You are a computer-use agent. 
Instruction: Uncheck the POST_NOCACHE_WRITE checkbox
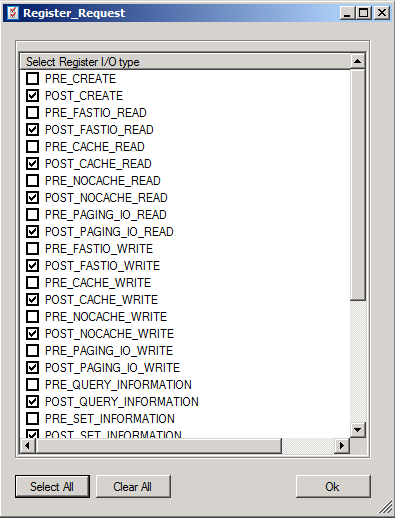[32, 334]
